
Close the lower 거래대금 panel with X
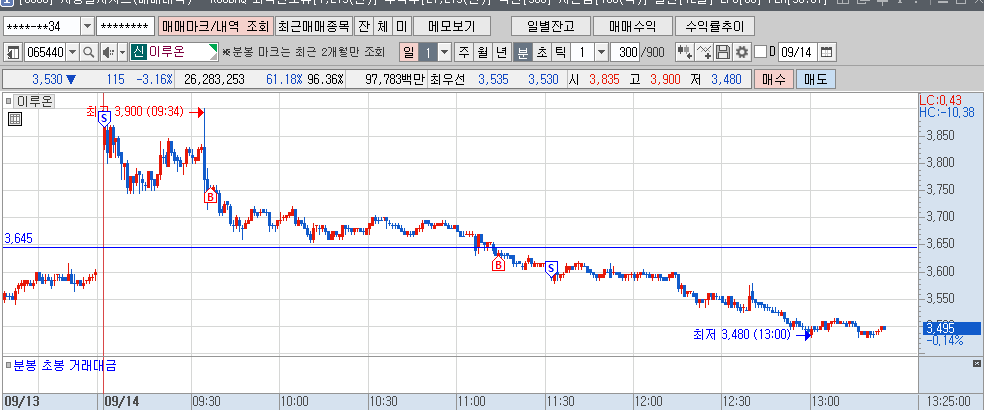tap(976, 364)
